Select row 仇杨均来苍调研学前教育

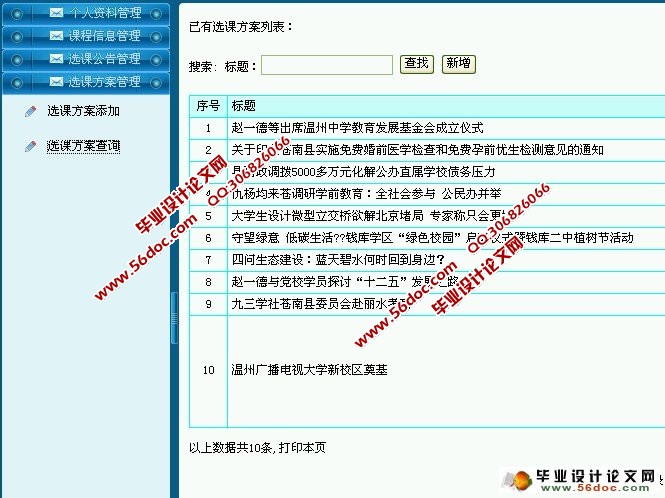[427, 194]
